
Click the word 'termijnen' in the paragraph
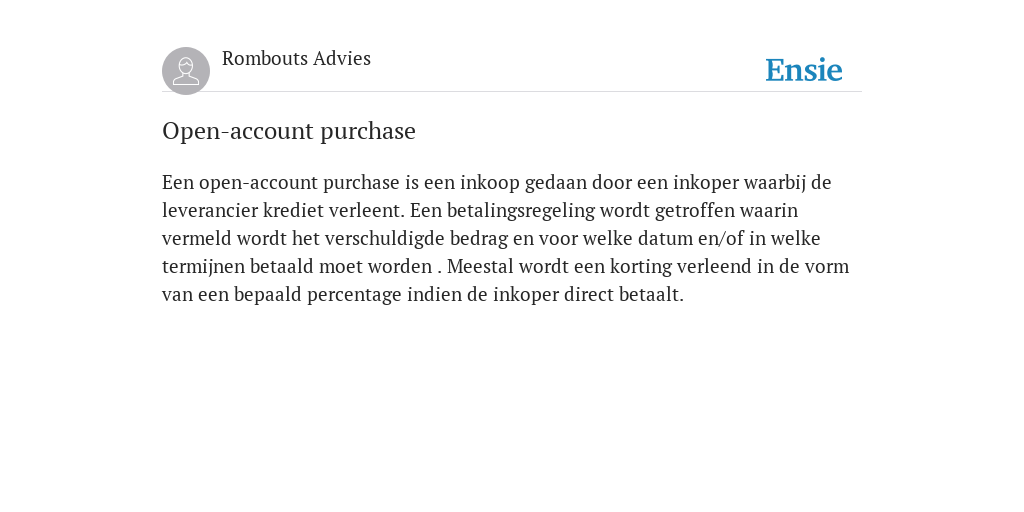point(204,267)
